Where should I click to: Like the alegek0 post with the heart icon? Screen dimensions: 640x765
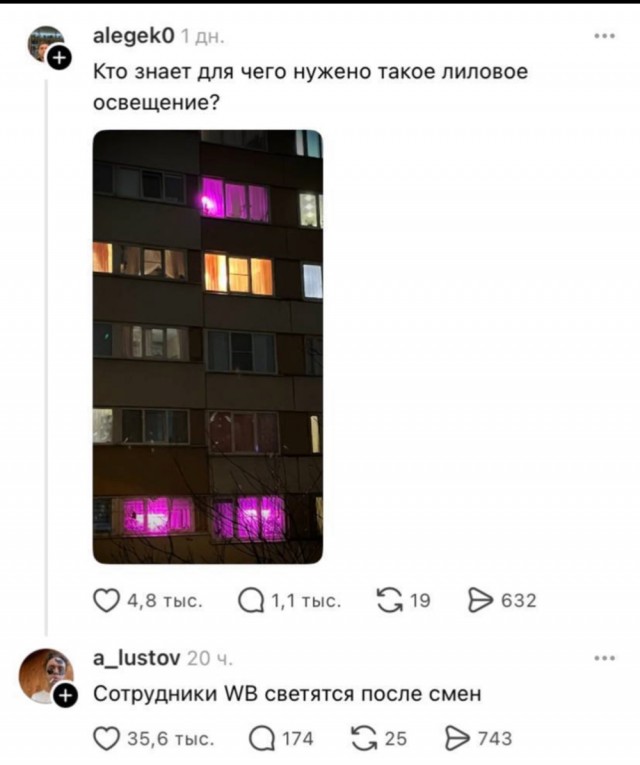106,600
